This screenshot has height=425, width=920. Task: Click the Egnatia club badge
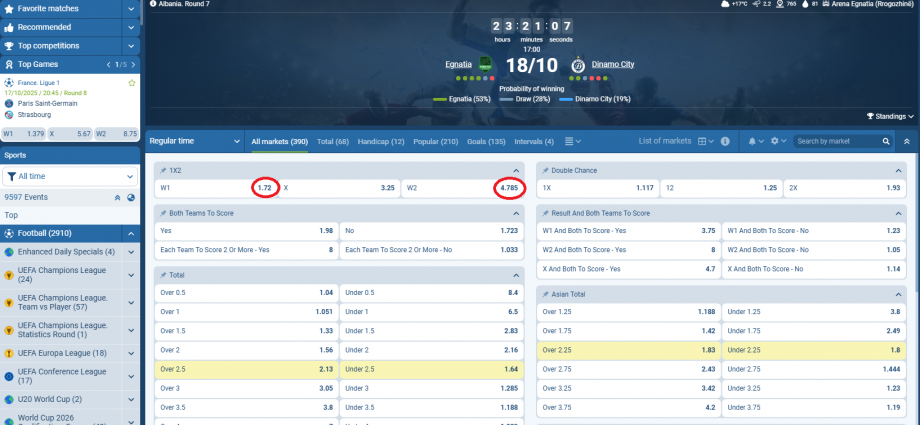pyautogui.click(x=485, y=64)
